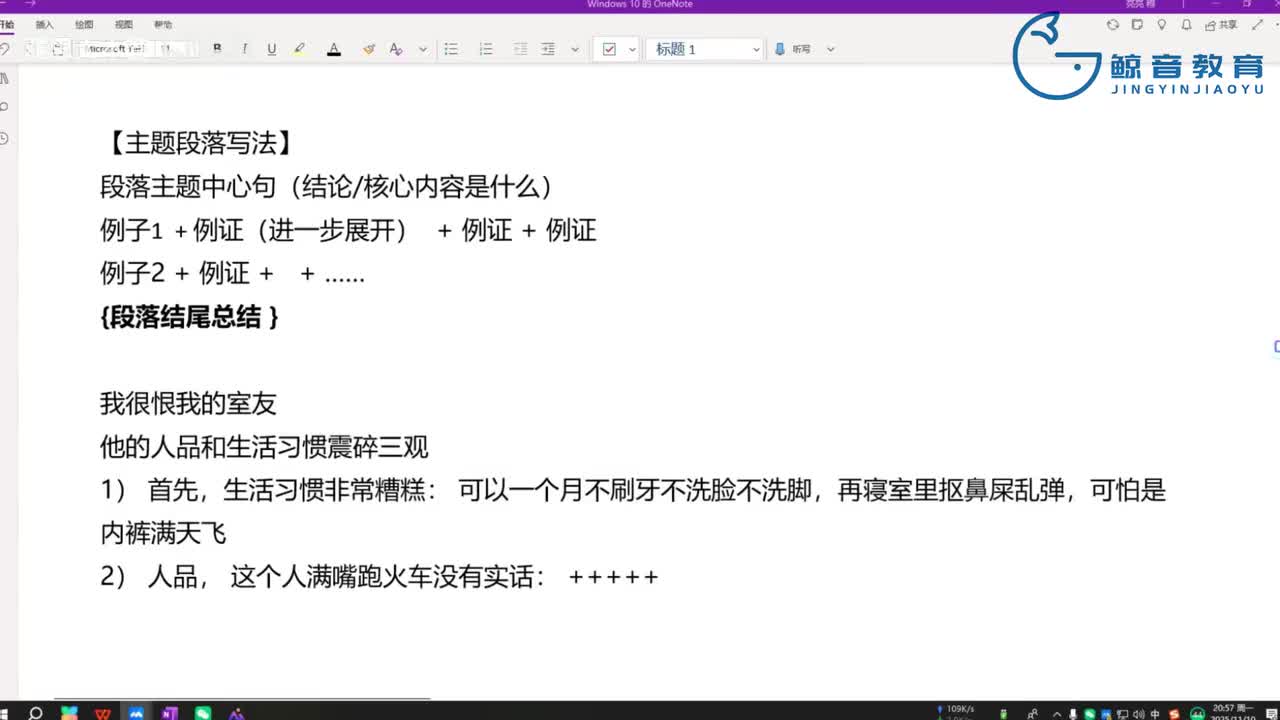The image size is (1280, 720).
Task: Apply the font color A button
Action: (333, 49)
